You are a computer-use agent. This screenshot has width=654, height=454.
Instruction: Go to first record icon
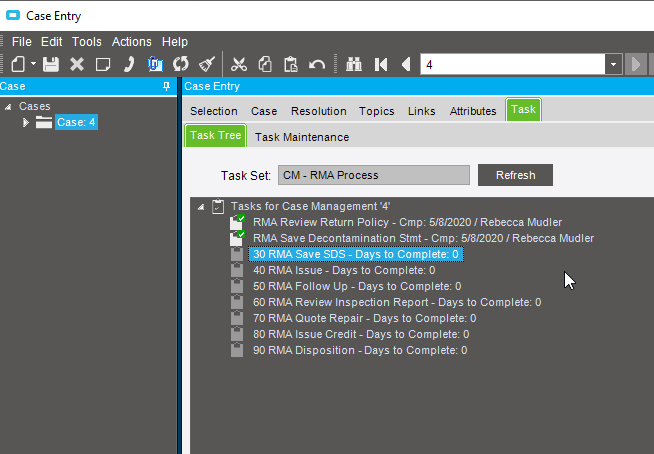(x=381, y=65)
